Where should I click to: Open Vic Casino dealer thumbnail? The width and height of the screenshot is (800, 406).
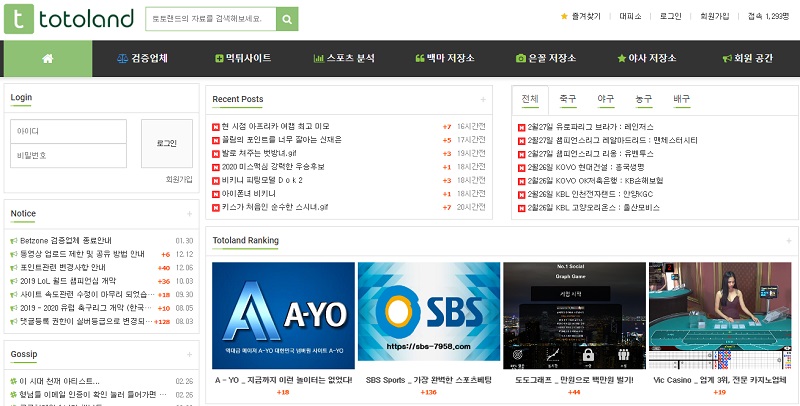tap(720, 316)
